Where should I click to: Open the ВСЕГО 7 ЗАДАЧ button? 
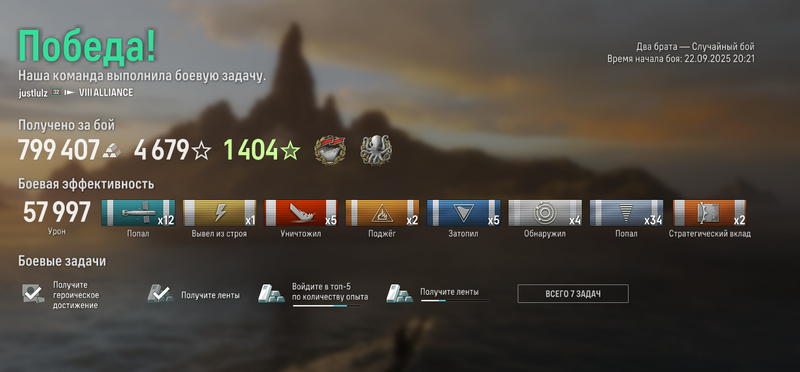click(x=573, y=293)
